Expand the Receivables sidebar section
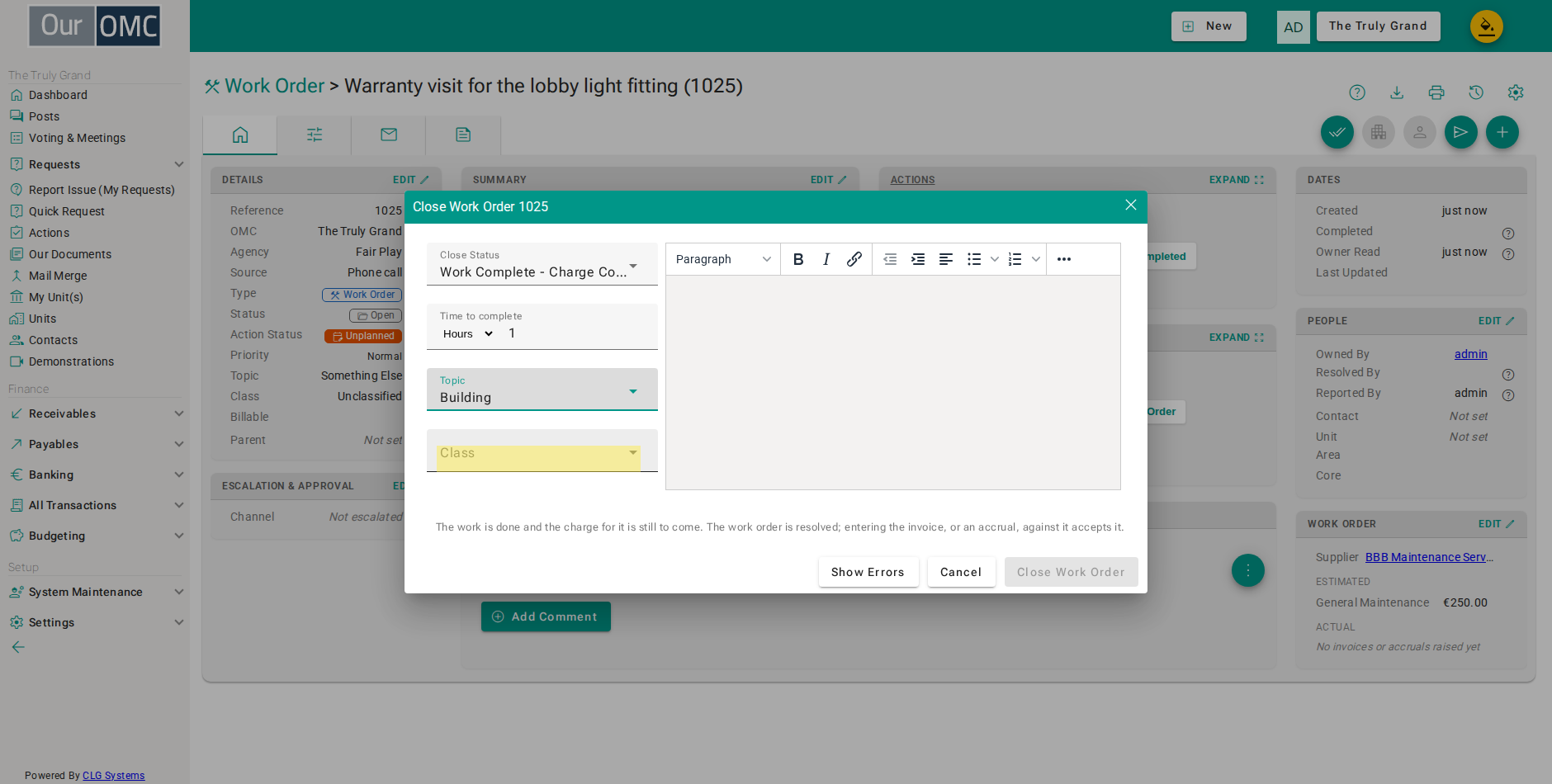Screen dimensions: 1552x784 click(x=96, y=413)
